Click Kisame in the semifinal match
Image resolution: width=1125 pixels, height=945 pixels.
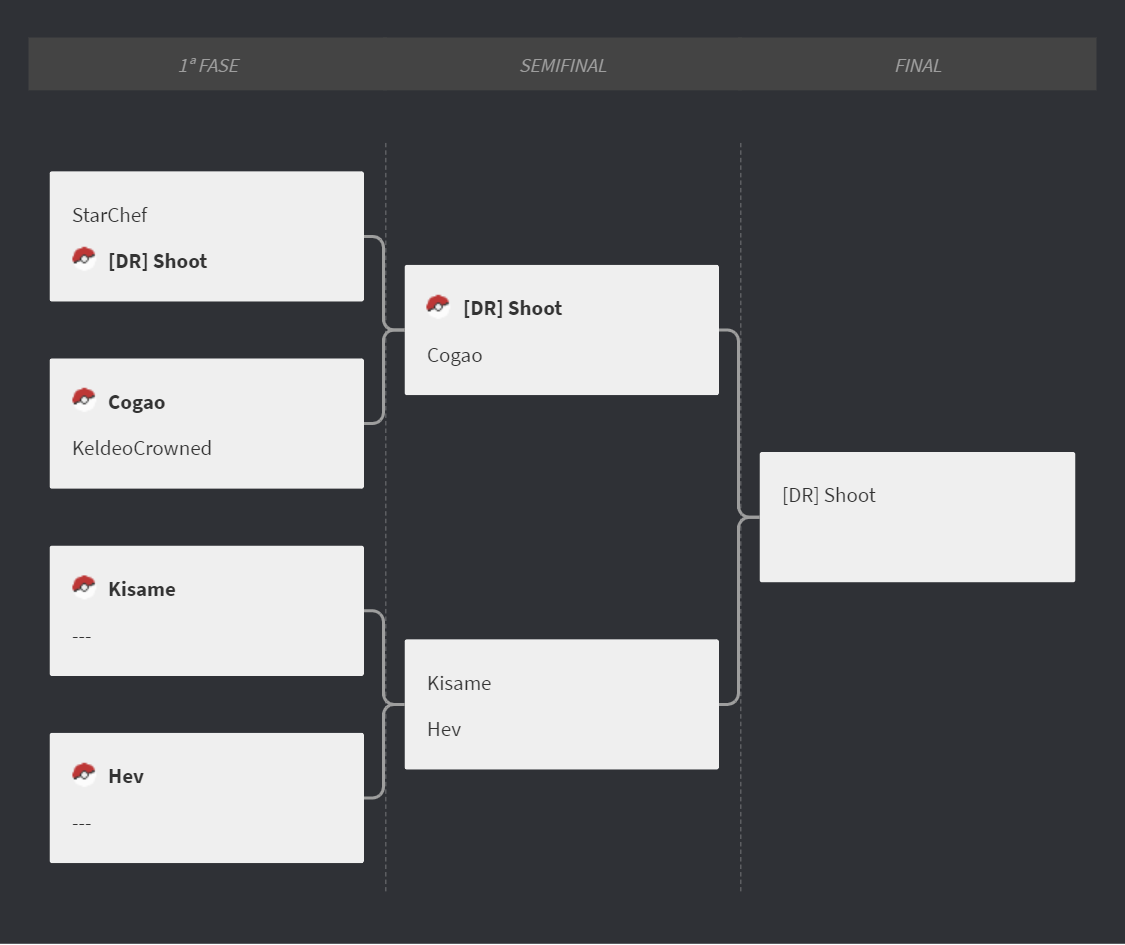coord(459,683)
